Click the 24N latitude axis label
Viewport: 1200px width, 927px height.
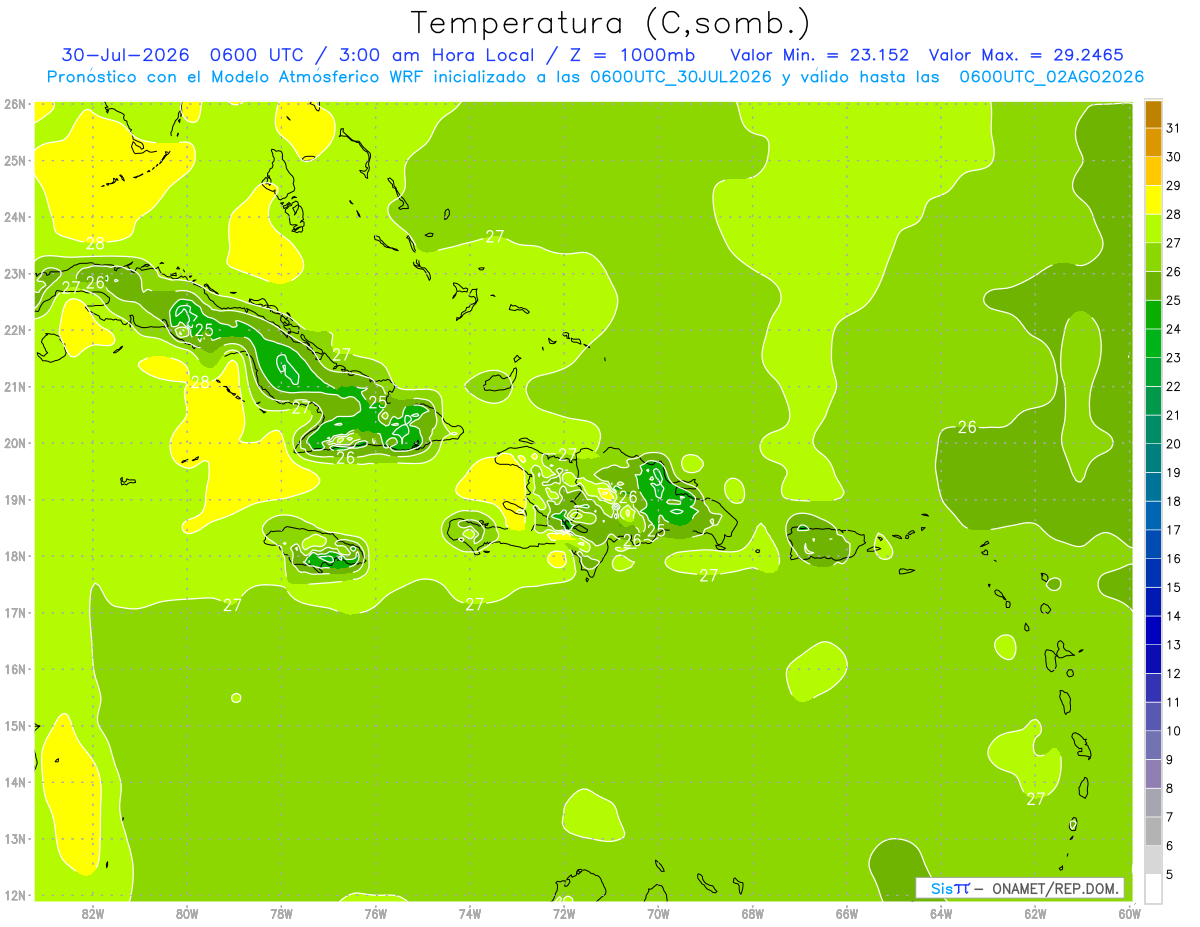16,217
